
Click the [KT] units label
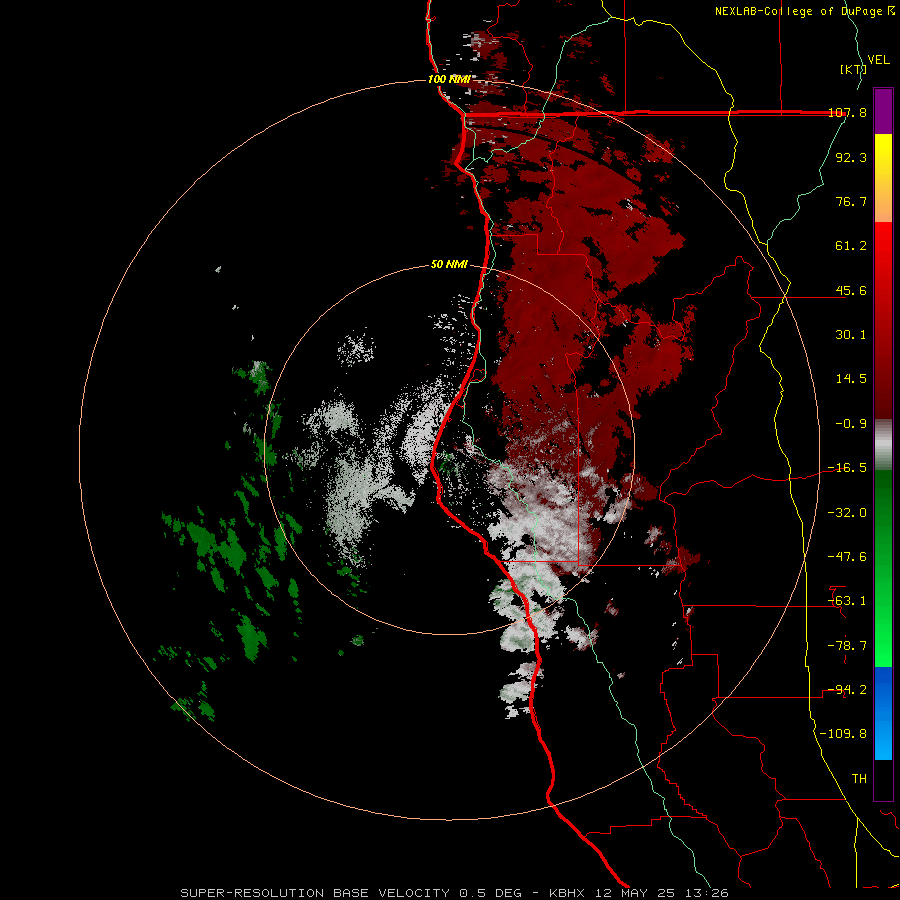click(x=853, y=69)
